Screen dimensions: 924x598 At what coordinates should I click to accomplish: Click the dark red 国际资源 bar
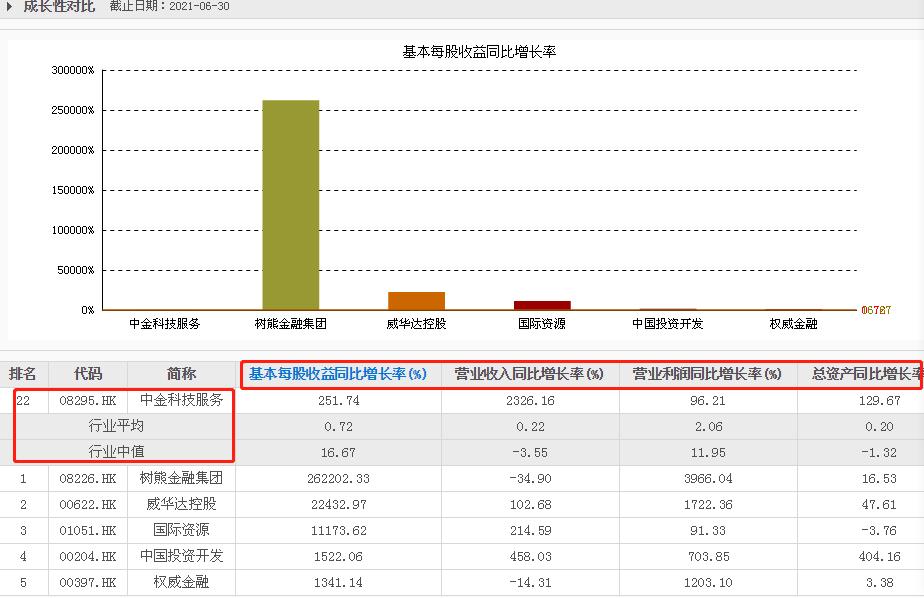pos(542,305)
